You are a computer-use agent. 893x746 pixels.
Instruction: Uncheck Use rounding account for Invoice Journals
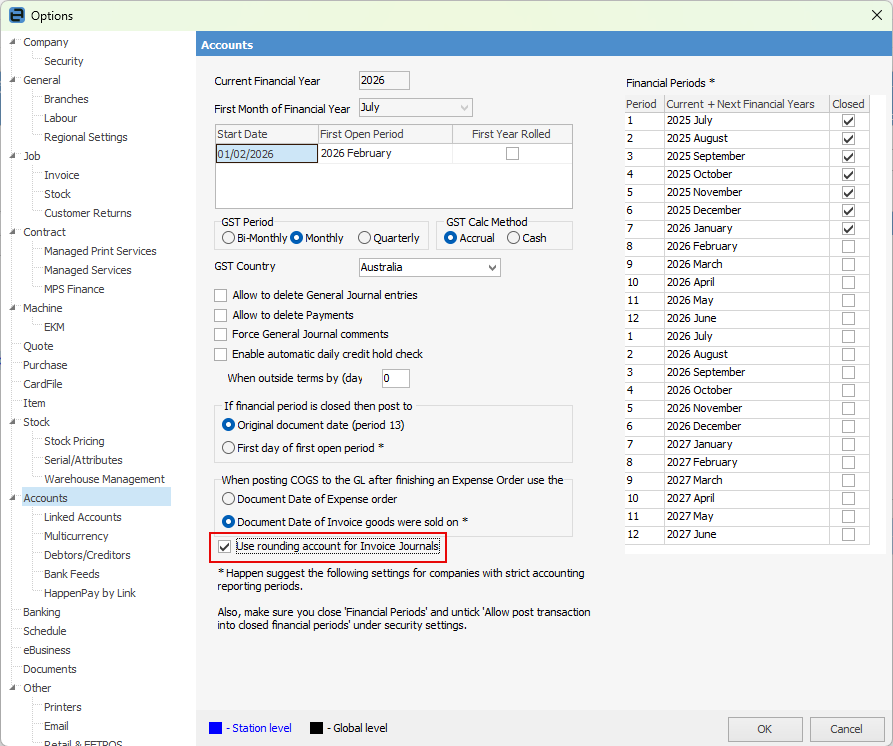[x=224, y=547]
